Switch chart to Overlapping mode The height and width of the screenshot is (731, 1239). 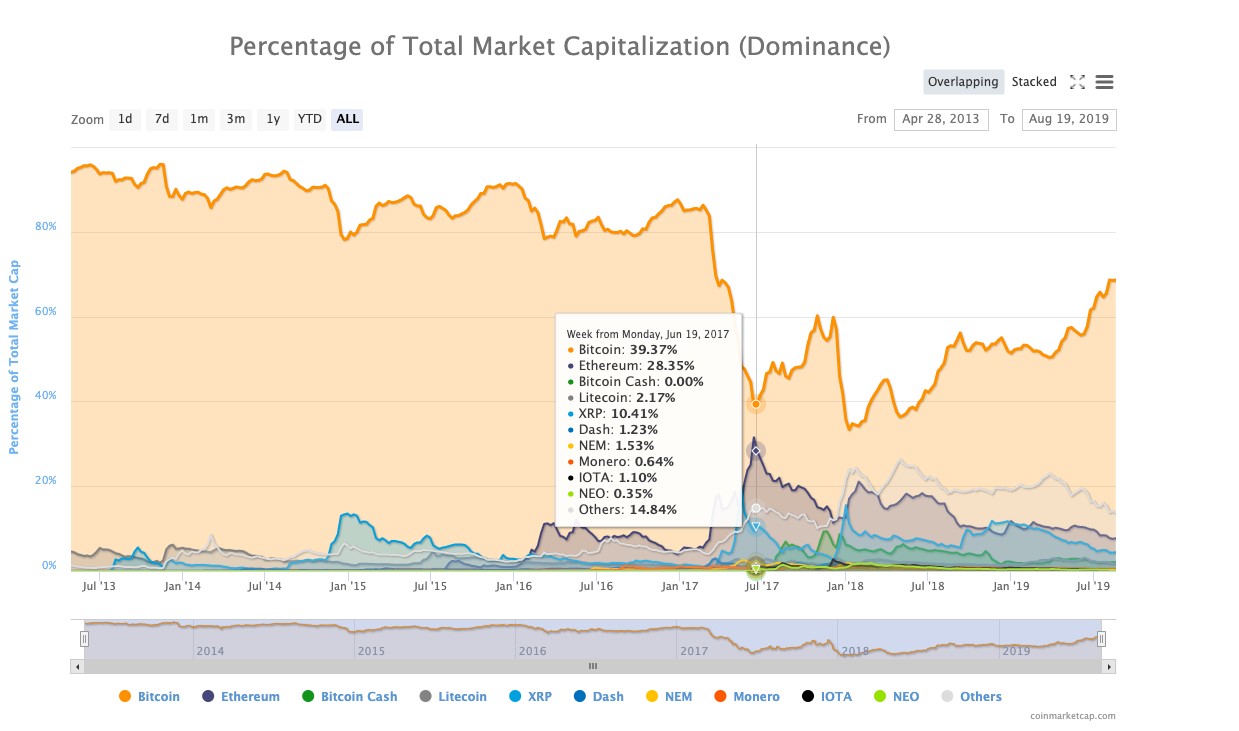963,82
